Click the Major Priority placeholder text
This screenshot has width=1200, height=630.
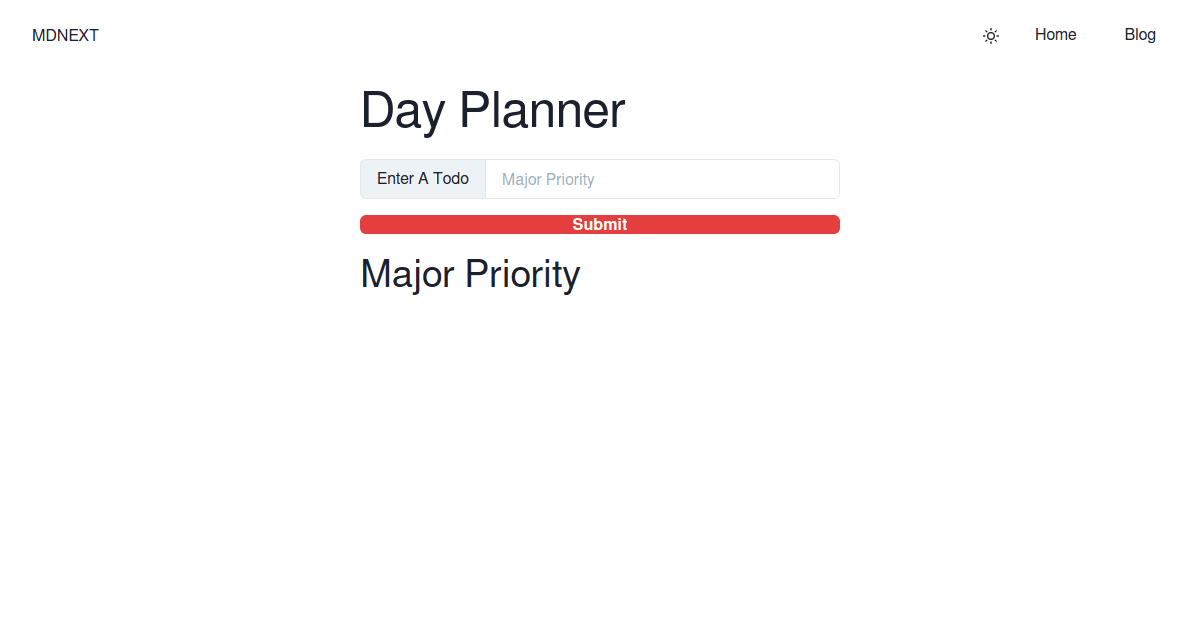coord(548,180)
